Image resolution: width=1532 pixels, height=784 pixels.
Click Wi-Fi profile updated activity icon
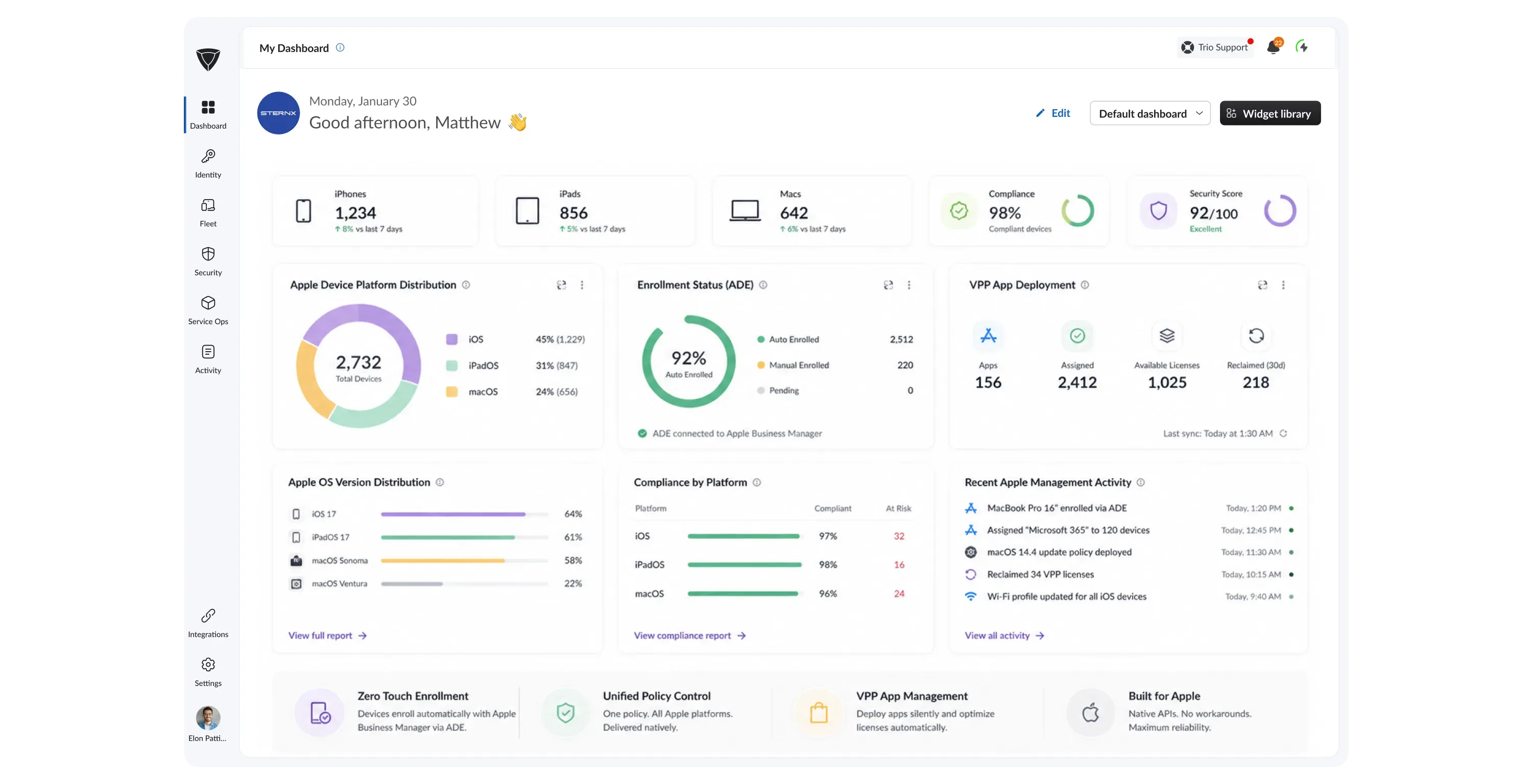coord(971,596)
